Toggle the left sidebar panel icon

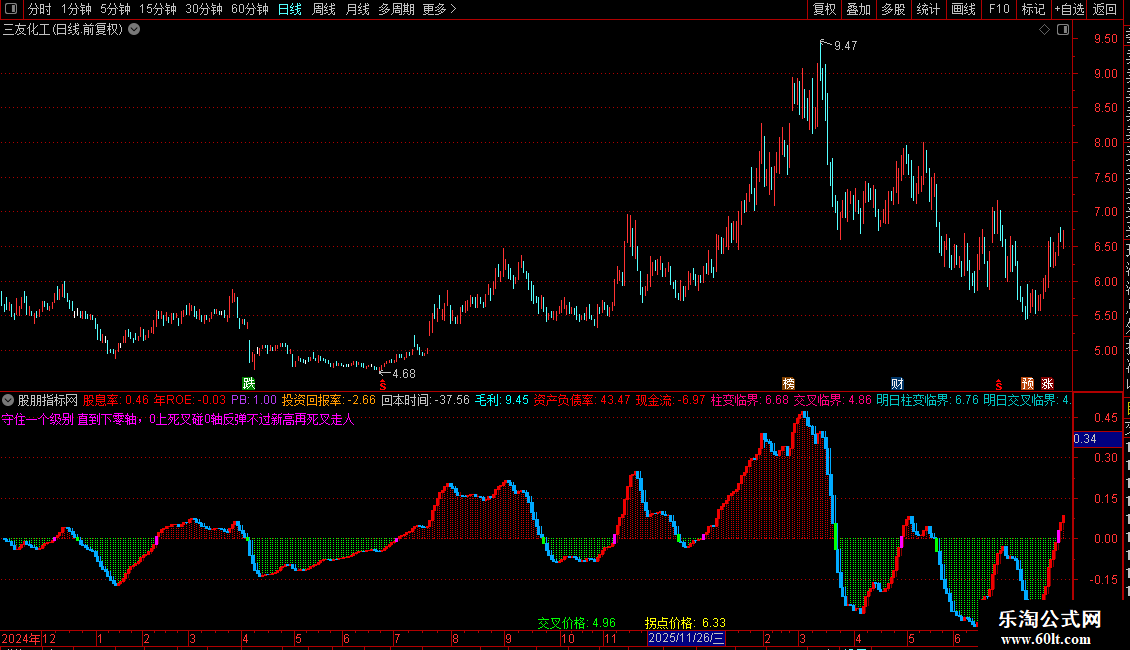(x=11, y=9)
